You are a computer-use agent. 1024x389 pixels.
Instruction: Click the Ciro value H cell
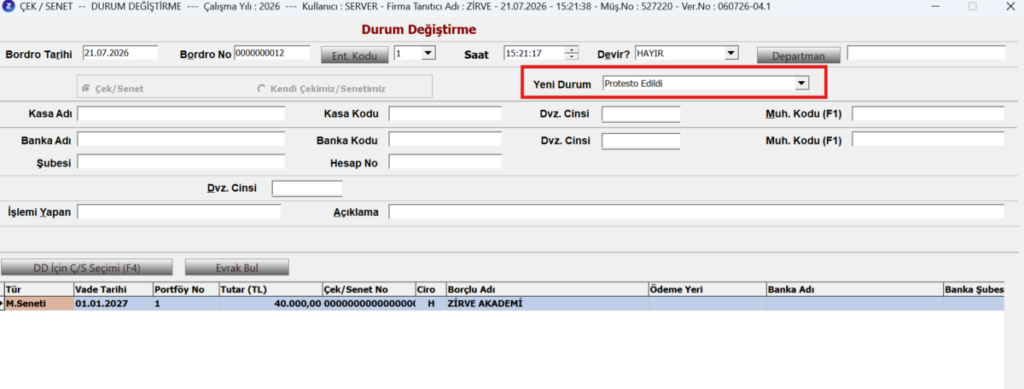(x=430, y=303)
